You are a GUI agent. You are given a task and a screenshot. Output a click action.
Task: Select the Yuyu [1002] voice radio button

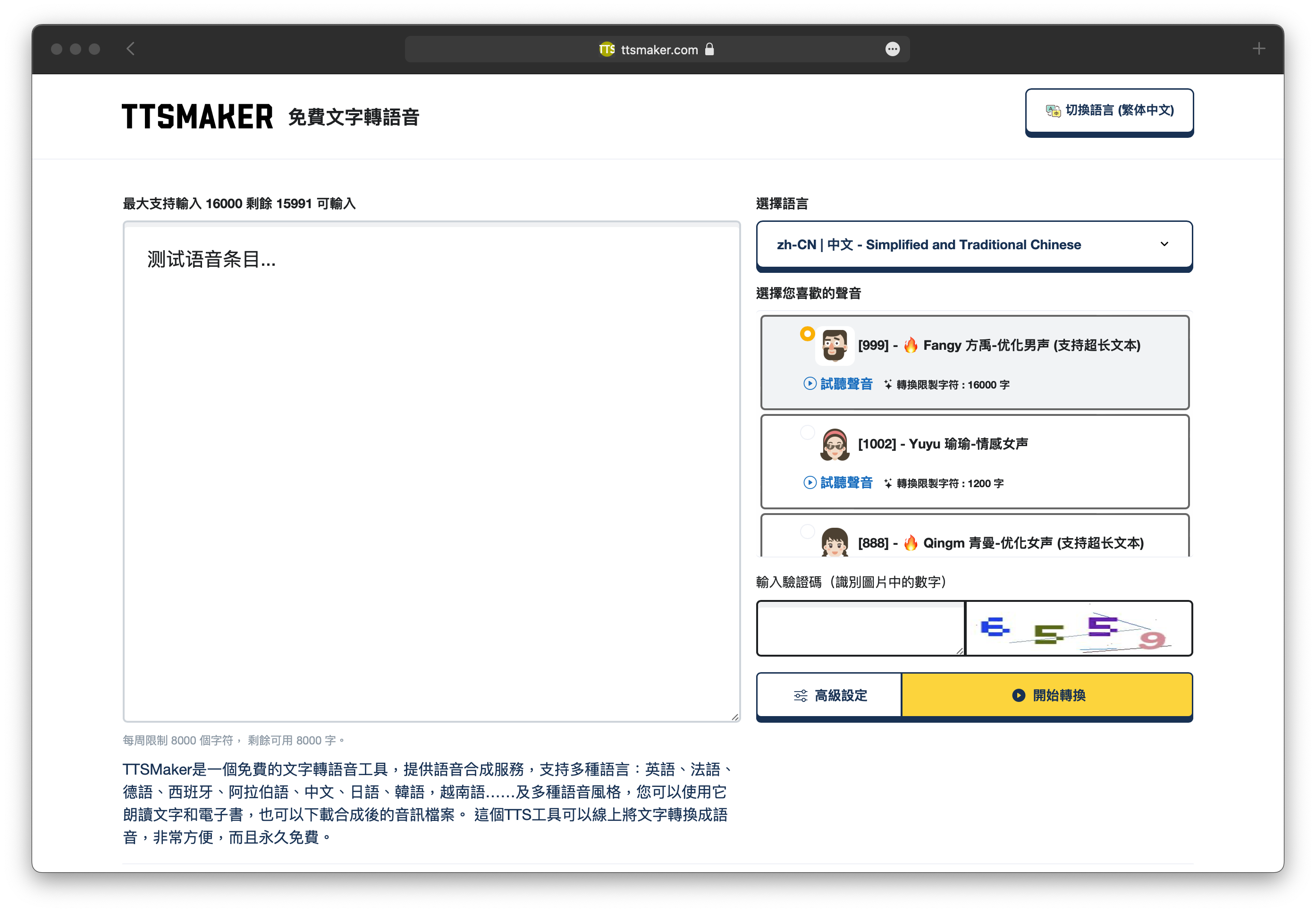(807, 432)
